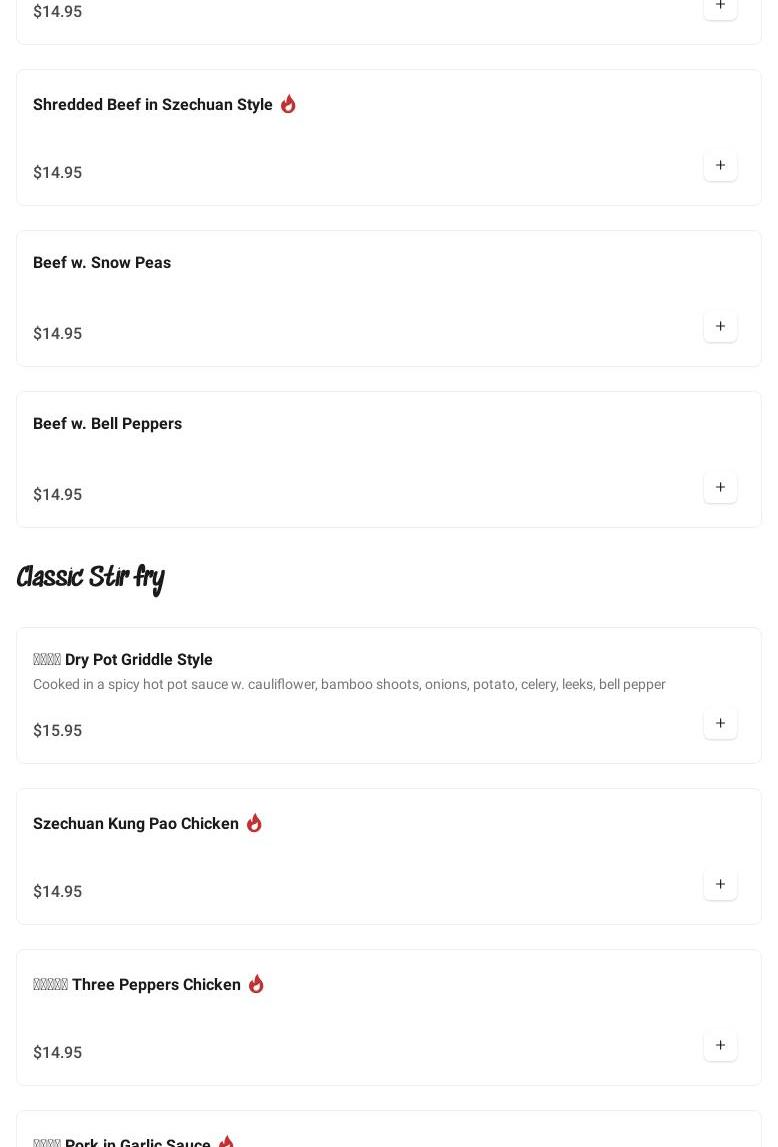
Task: Click the Classic Stir fry section heading
Action: point(91,578)
